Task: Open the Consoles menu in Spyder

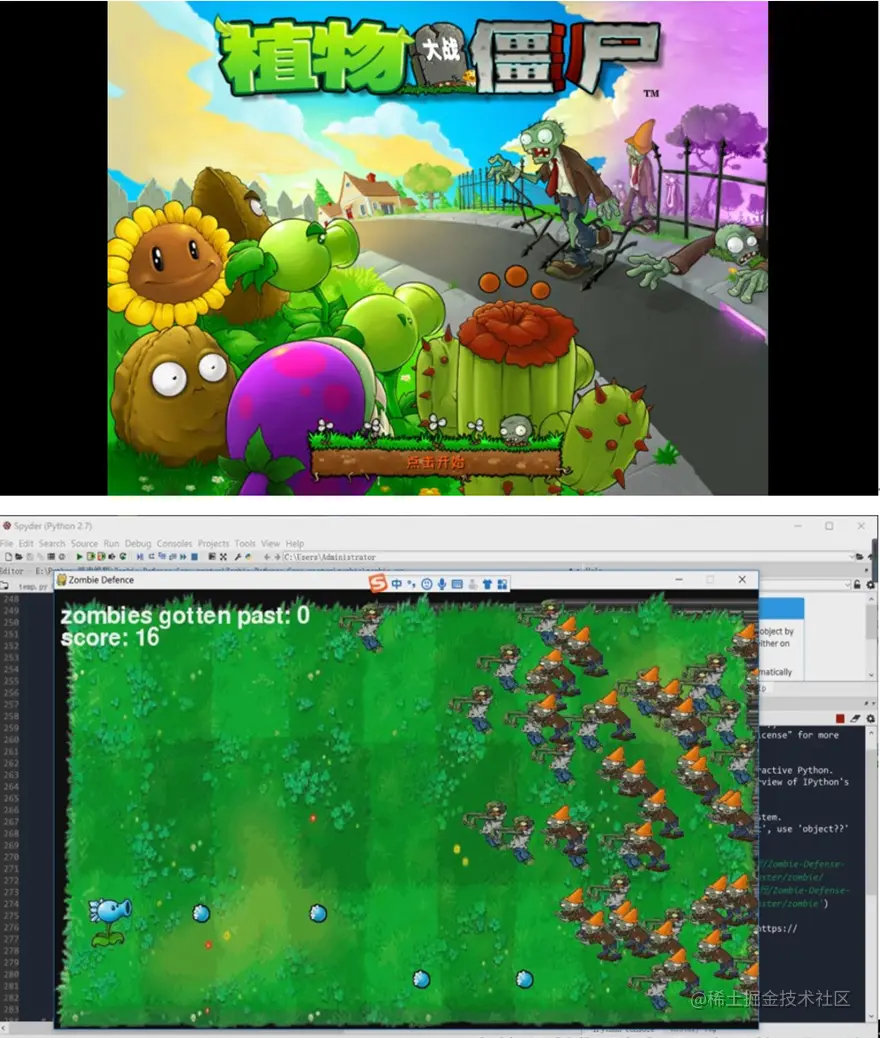Action: point(174,543)
